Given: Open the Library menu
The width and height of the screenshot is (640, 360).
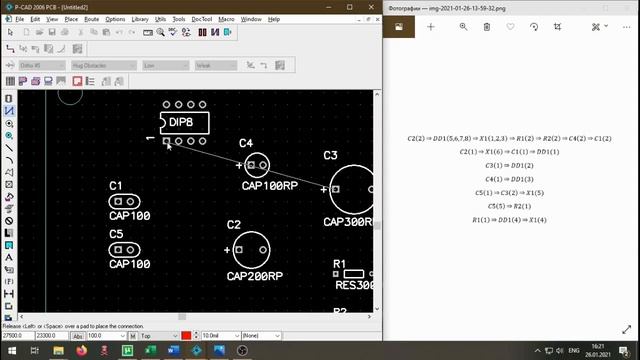Looking at the screenshot, I should 140,19.
